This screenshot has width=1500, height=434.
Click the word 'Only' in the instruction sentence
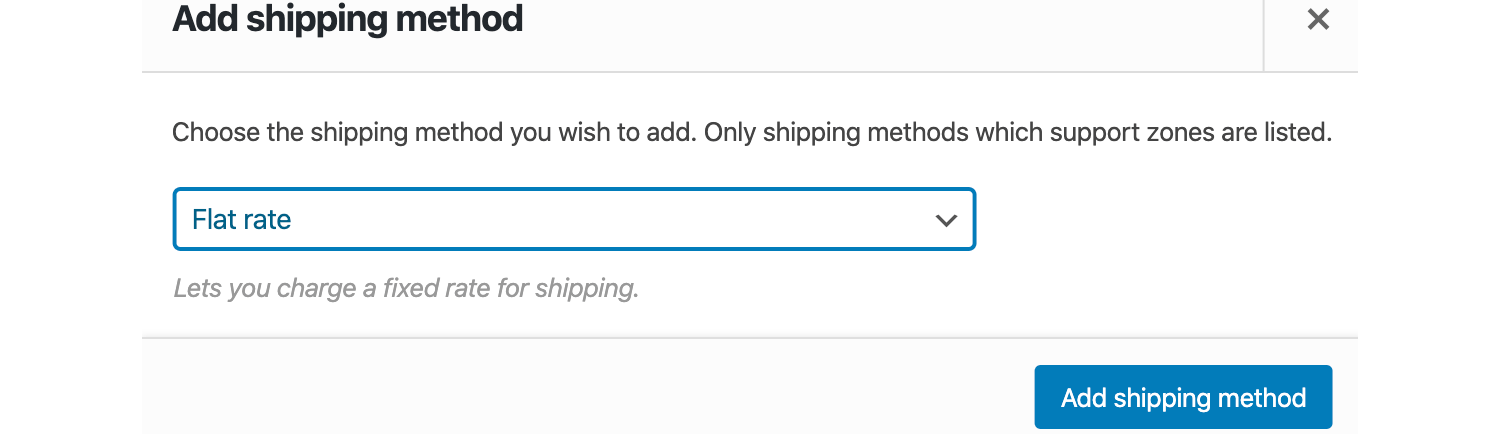pyautogui.click(x=732, y=133)
